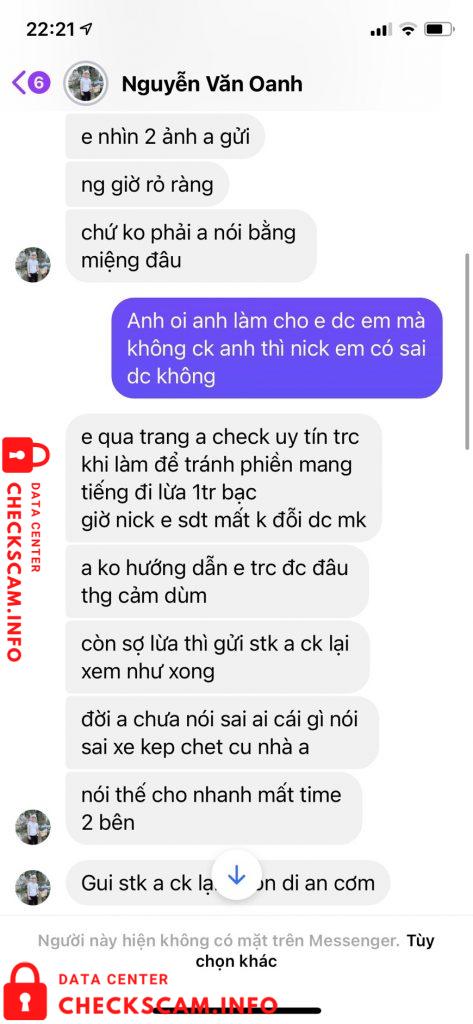Tap the message 'e nhìn 2 ảnh a gửi'
The image size is (473, 1024).
click(x=165, y=136)
